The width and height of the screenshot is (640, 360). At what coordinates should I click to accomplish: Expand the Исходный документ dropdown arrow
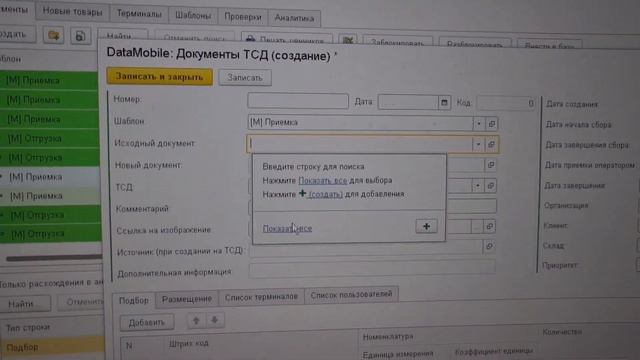point(478,144)
